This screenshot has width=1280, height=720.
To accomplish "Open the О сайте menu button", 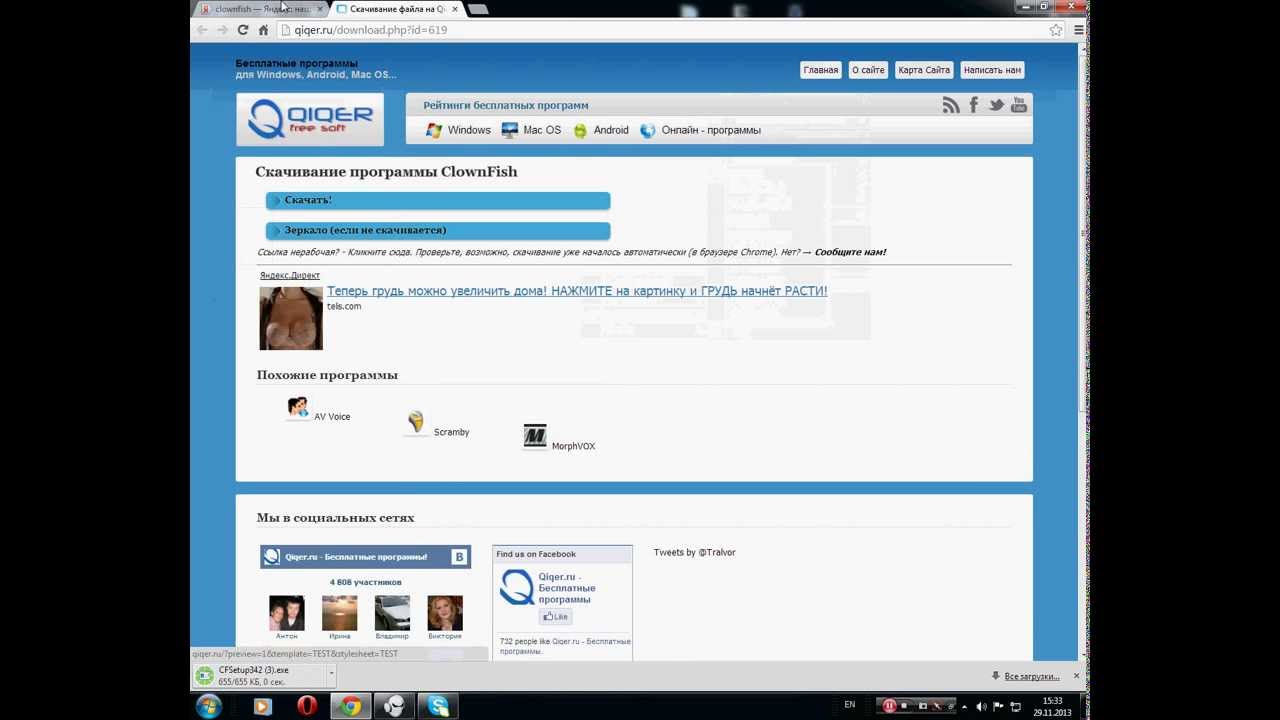I will 868,70.
